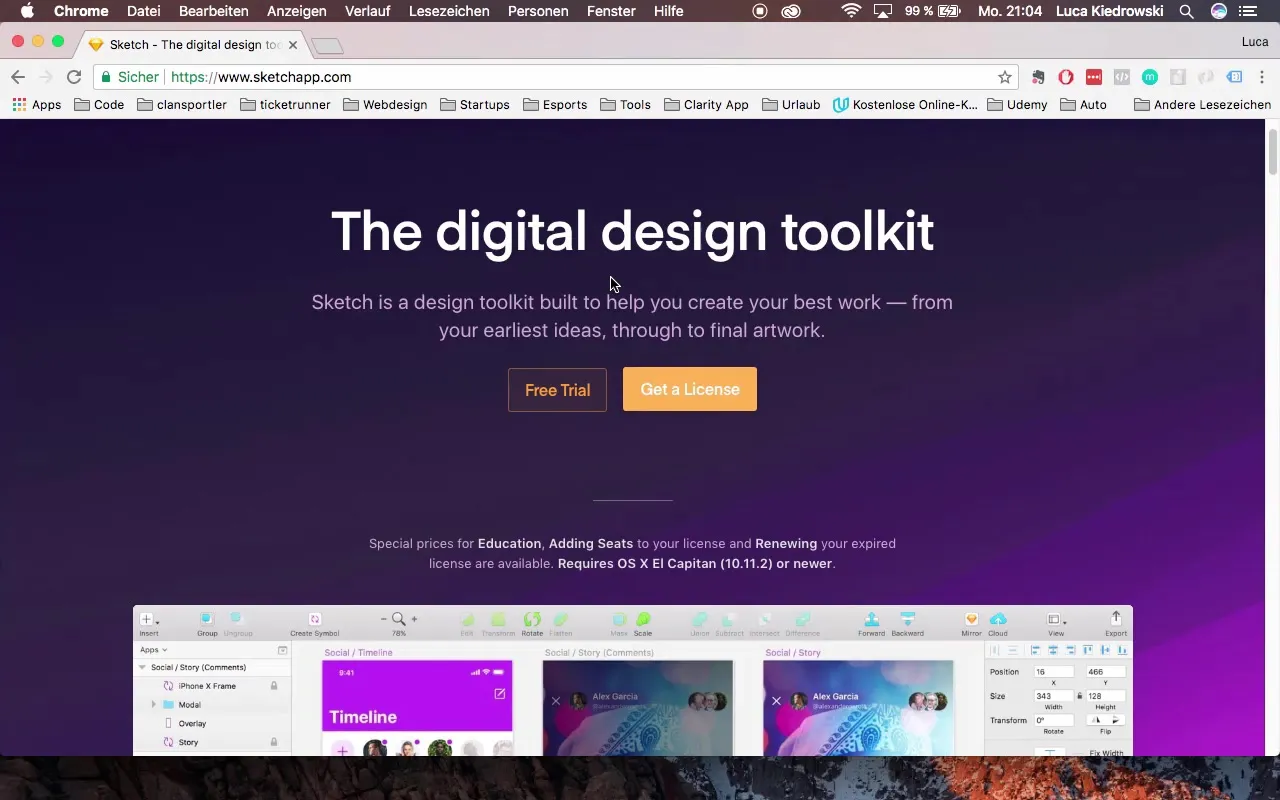Image resolution: width=1280 pixels, height=800 pixels.
Task: Open the Verlauf menu
Action: (368, 11)
